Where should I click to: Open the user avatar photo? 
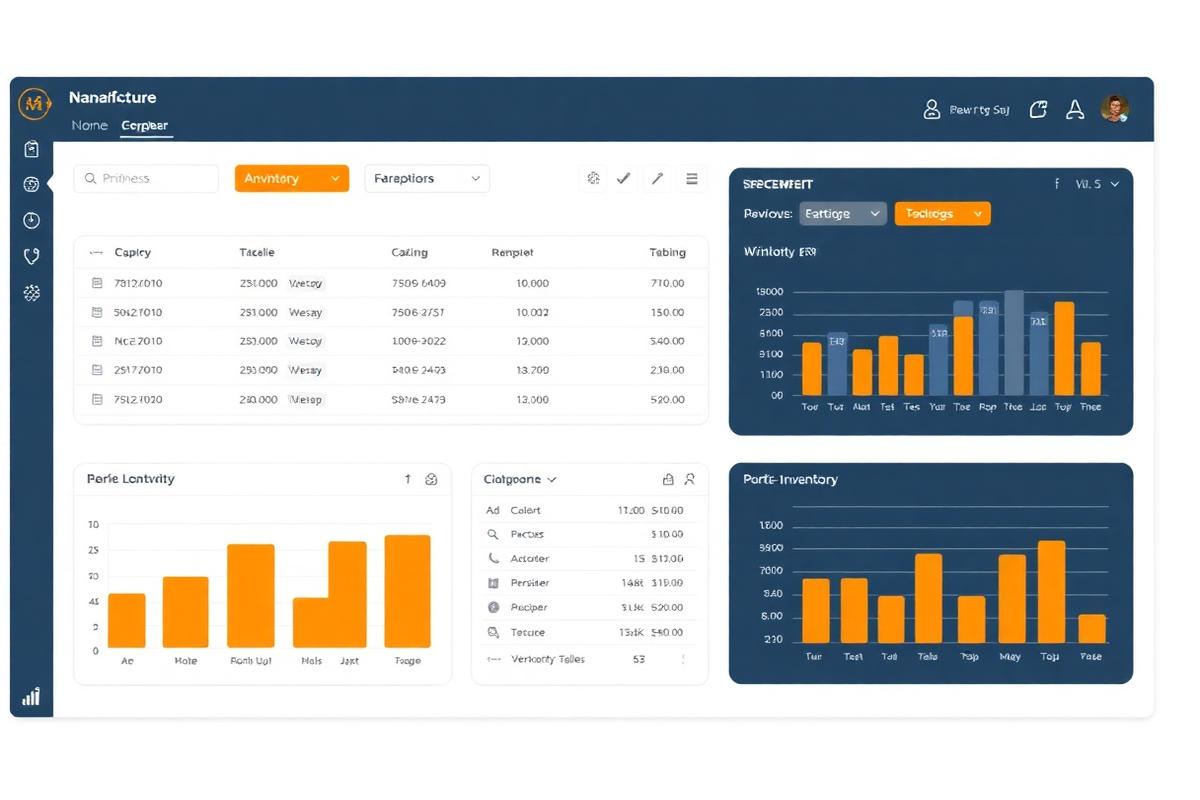tap(1115, 108)
